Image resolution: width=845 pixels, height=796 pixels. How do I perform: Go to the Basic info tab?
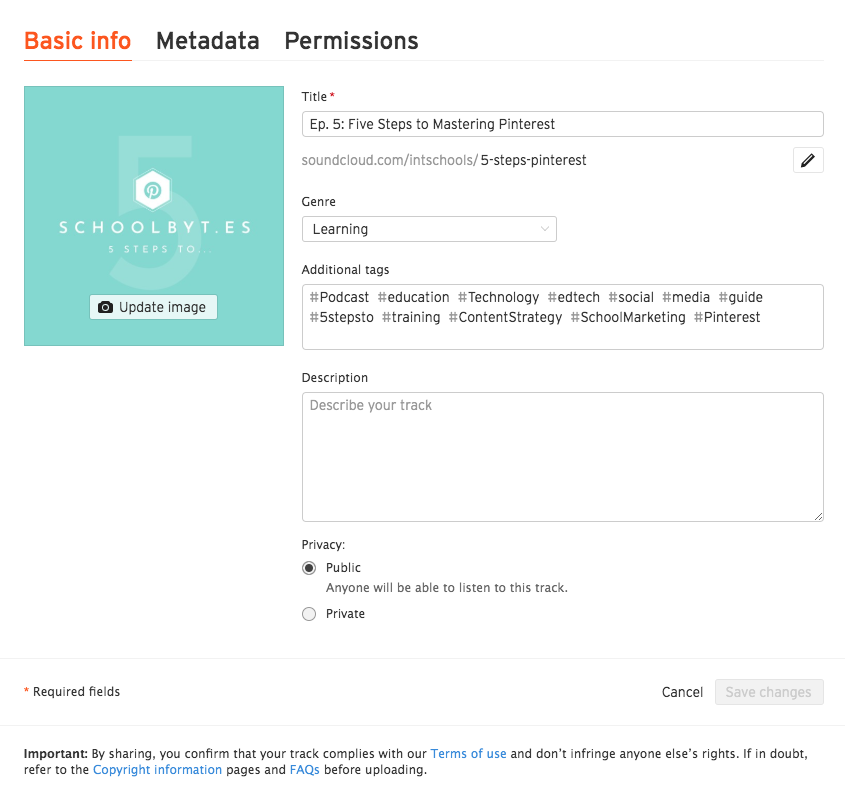(78, 41)
